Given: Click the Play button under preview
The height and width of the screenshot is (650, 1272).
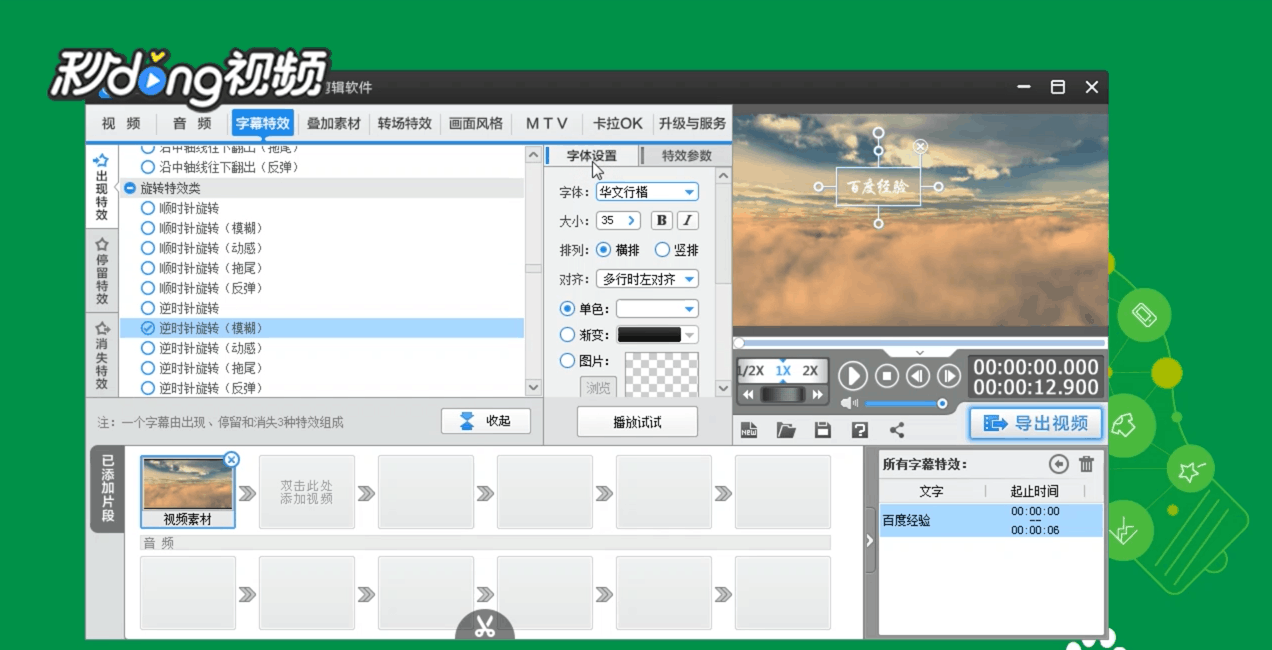Looking at the screenshot, I should (852, 376).
